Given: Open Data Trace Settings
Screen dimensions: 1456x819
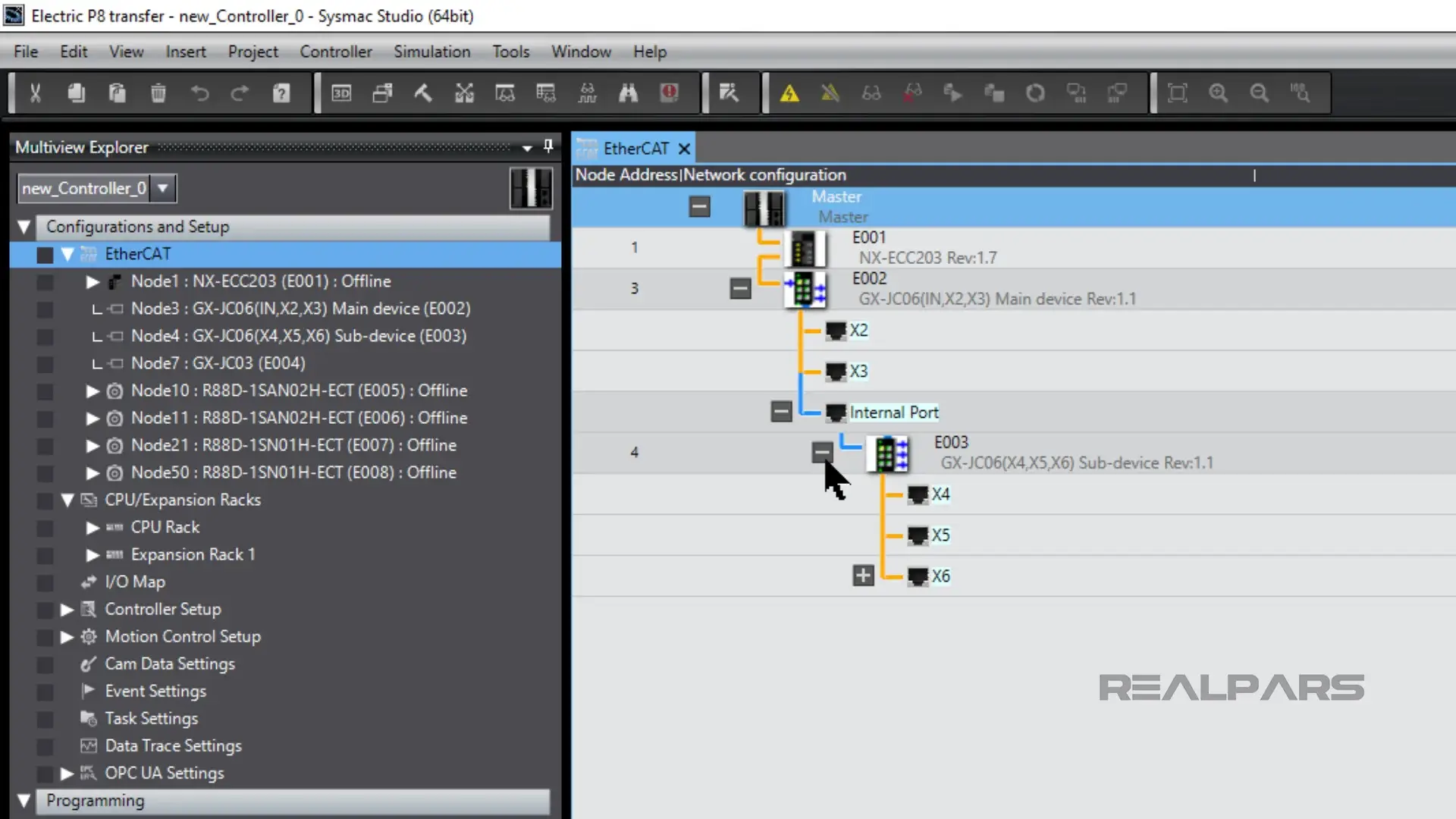Looking at the screenshot, I should pyautogui.click(x=174, y=746).
